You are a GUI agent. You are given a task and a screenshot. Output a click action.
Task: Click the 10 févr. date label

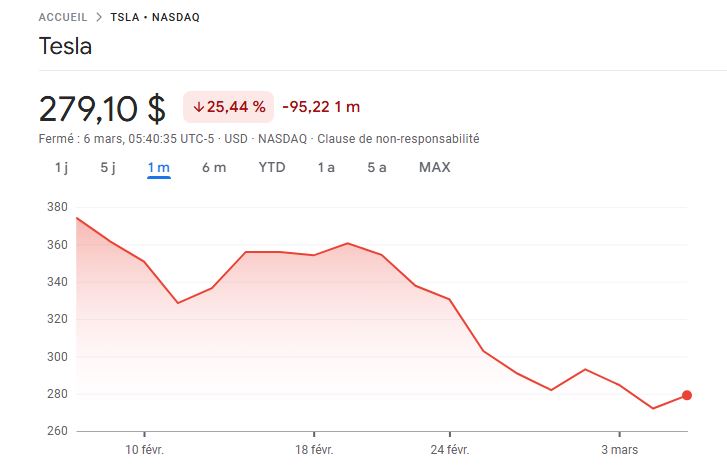(x=145, y=450)
